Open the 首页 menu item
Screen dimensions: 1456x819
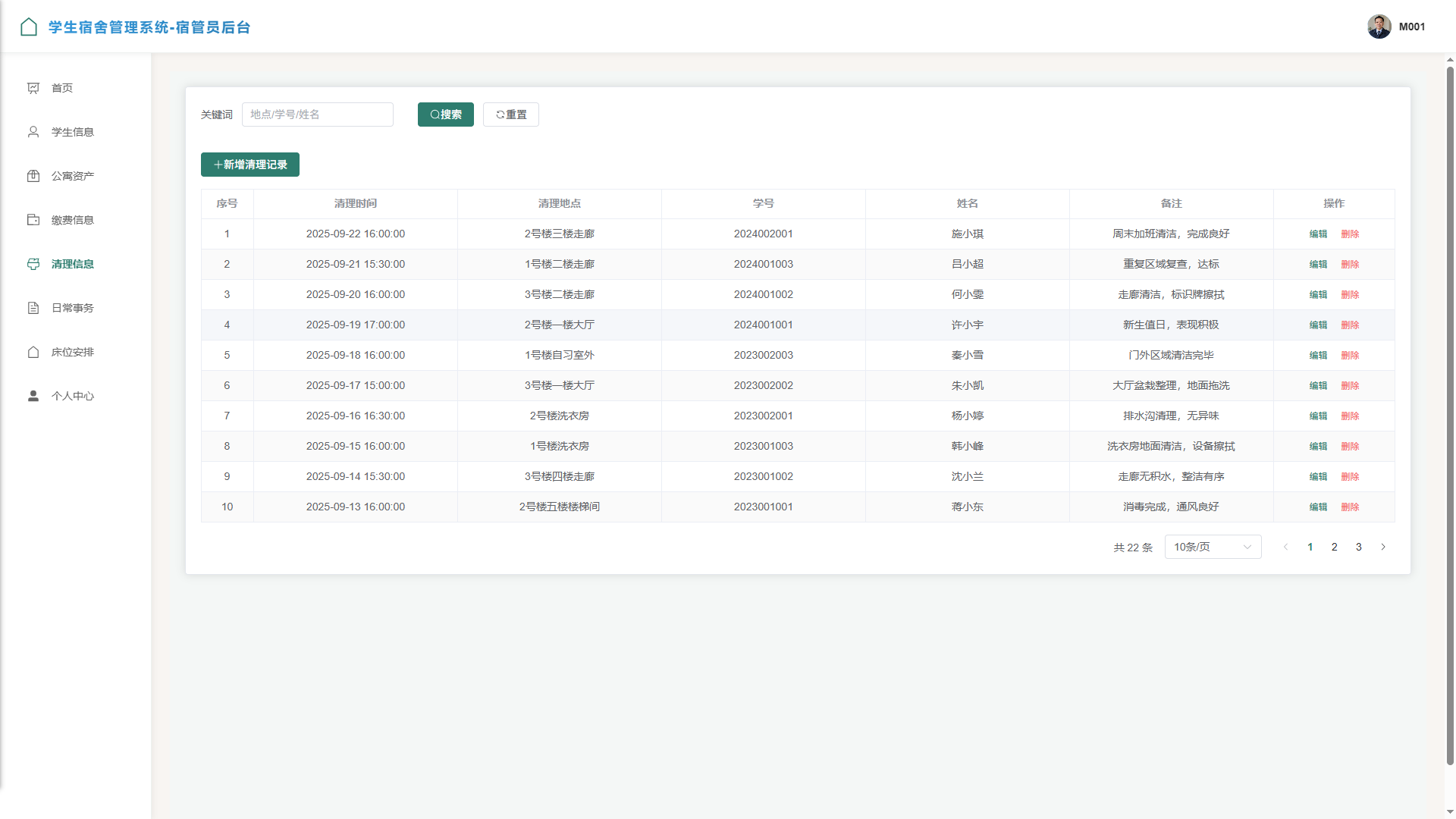point(76,88)
